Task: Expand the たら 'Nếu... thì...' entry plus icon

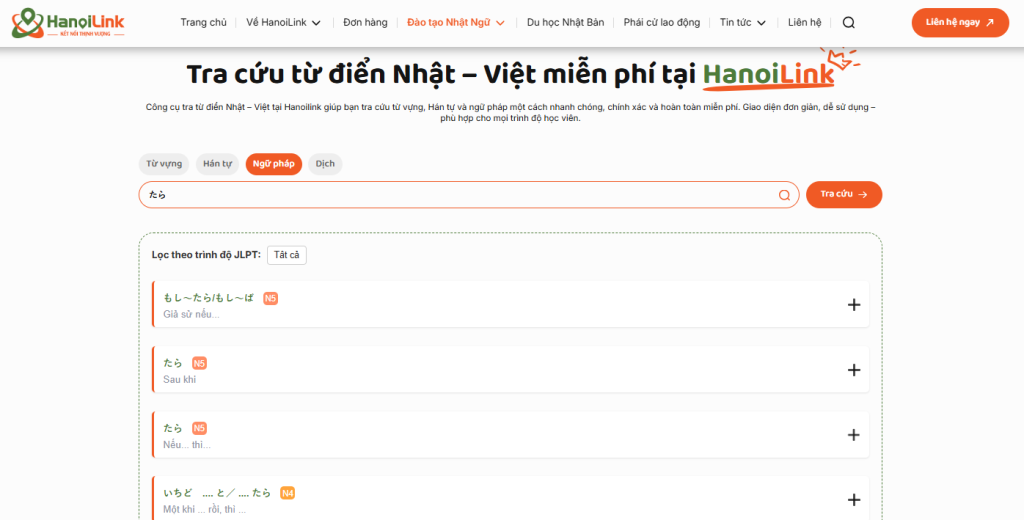Action: tap(854, 435)
